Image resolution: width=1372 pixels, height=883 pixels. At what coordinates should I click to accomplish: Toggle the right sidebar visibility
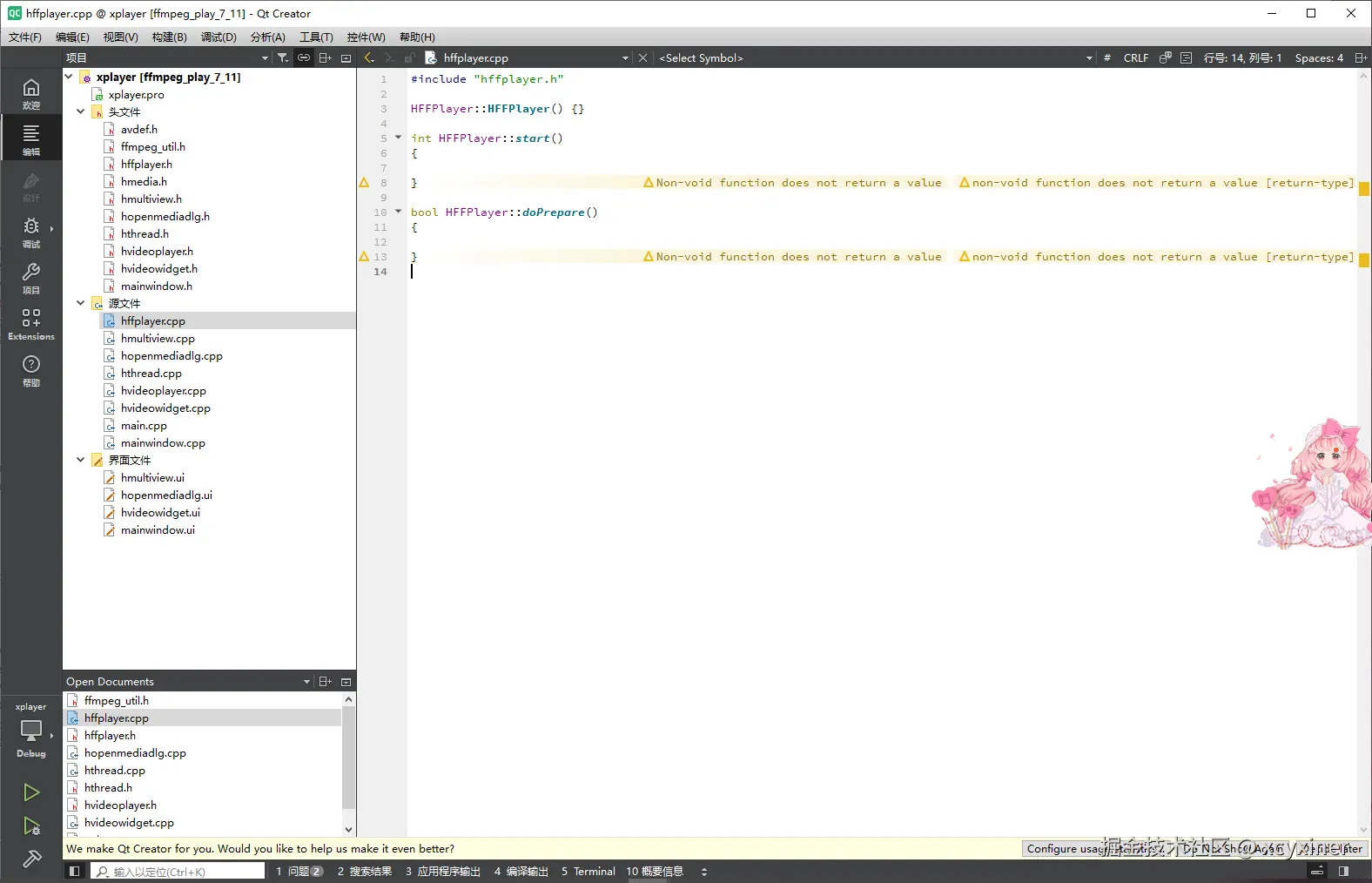1343,871
